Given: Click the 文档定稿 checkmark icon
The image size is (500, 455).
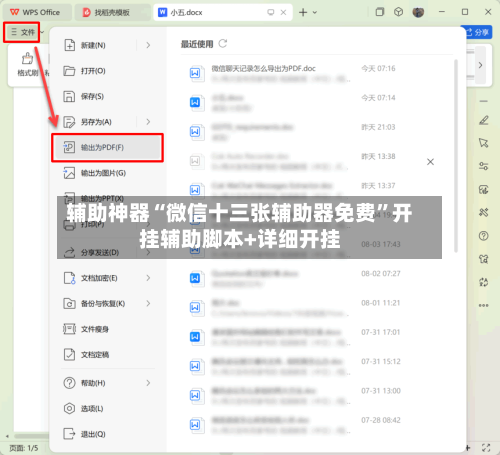Looking at the screenshot, I should point(69,354).
